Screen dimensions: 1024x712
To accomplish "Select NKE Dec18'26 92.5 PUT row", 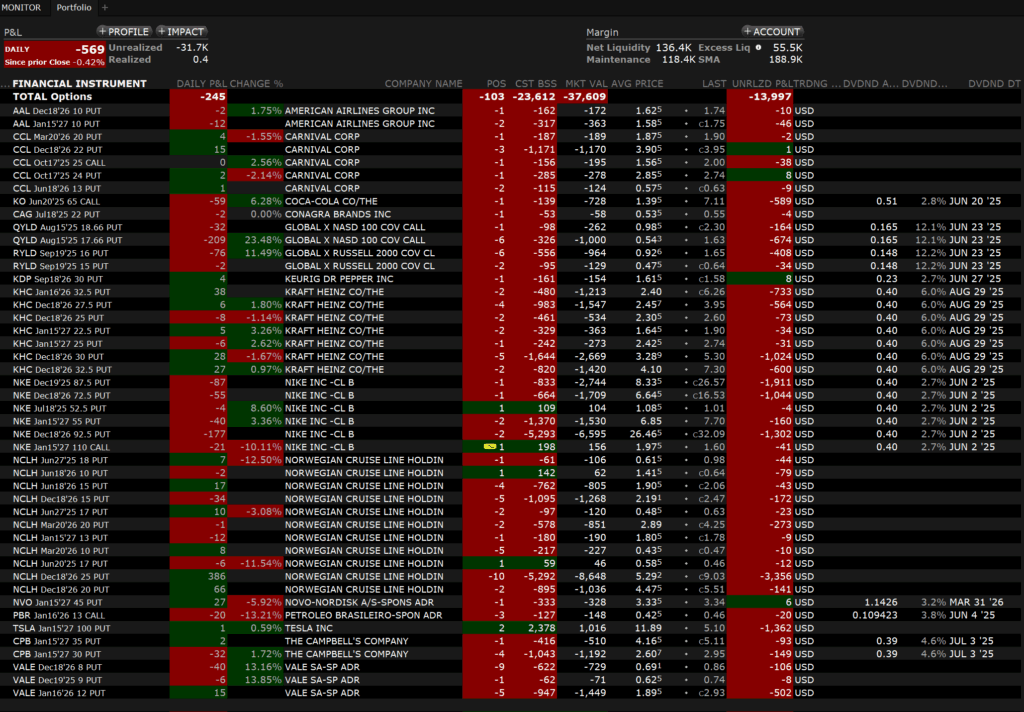I will coord(511,434).
